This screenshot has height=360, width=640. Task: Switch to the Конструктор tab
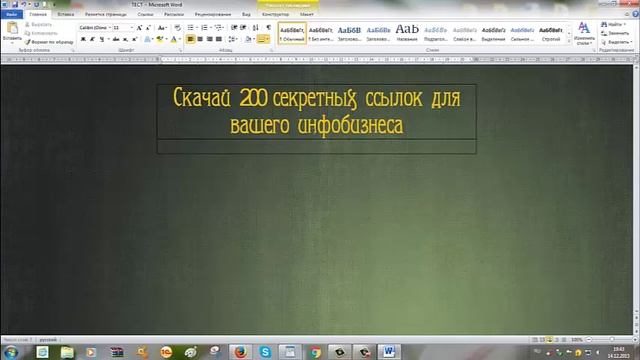pos(276,14)
